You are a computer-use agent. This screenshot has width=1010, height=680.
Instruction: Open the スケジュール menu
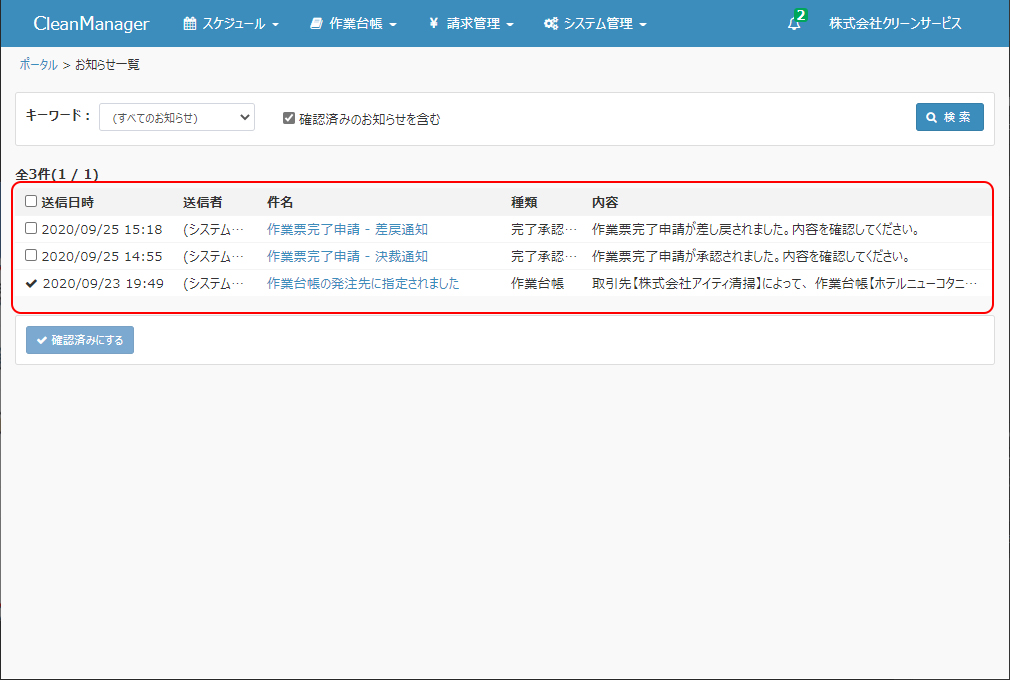click(231, 24)
